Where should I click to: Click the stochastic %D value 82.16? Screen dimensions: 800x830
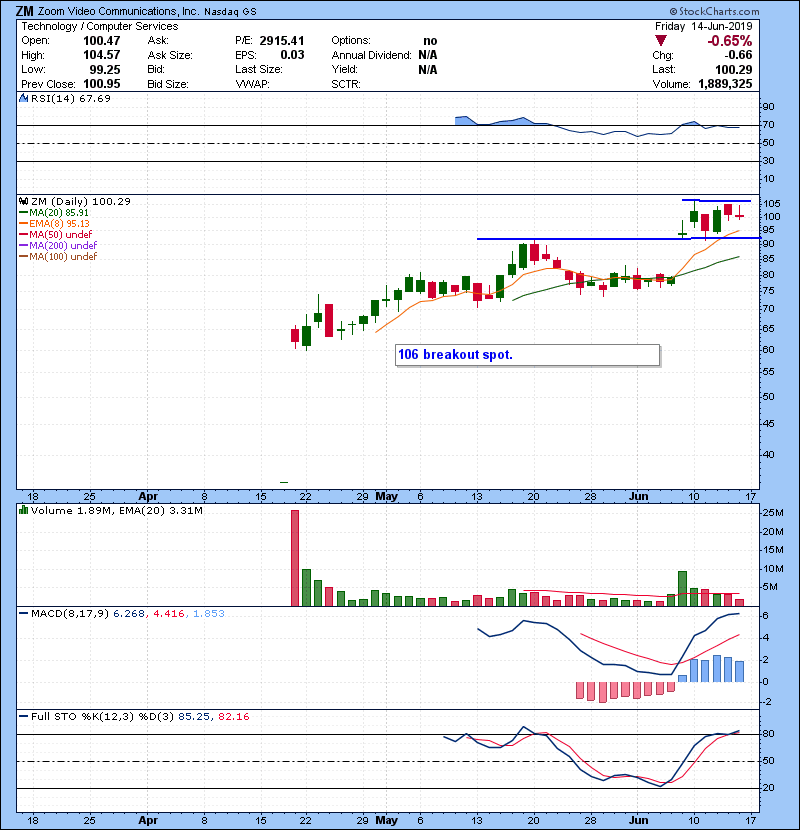[233, 716]
